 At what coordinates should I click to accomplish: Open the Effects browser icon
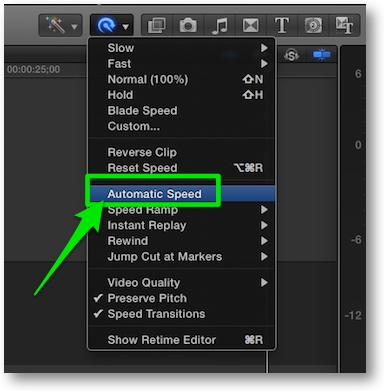[x=157, y=25]
